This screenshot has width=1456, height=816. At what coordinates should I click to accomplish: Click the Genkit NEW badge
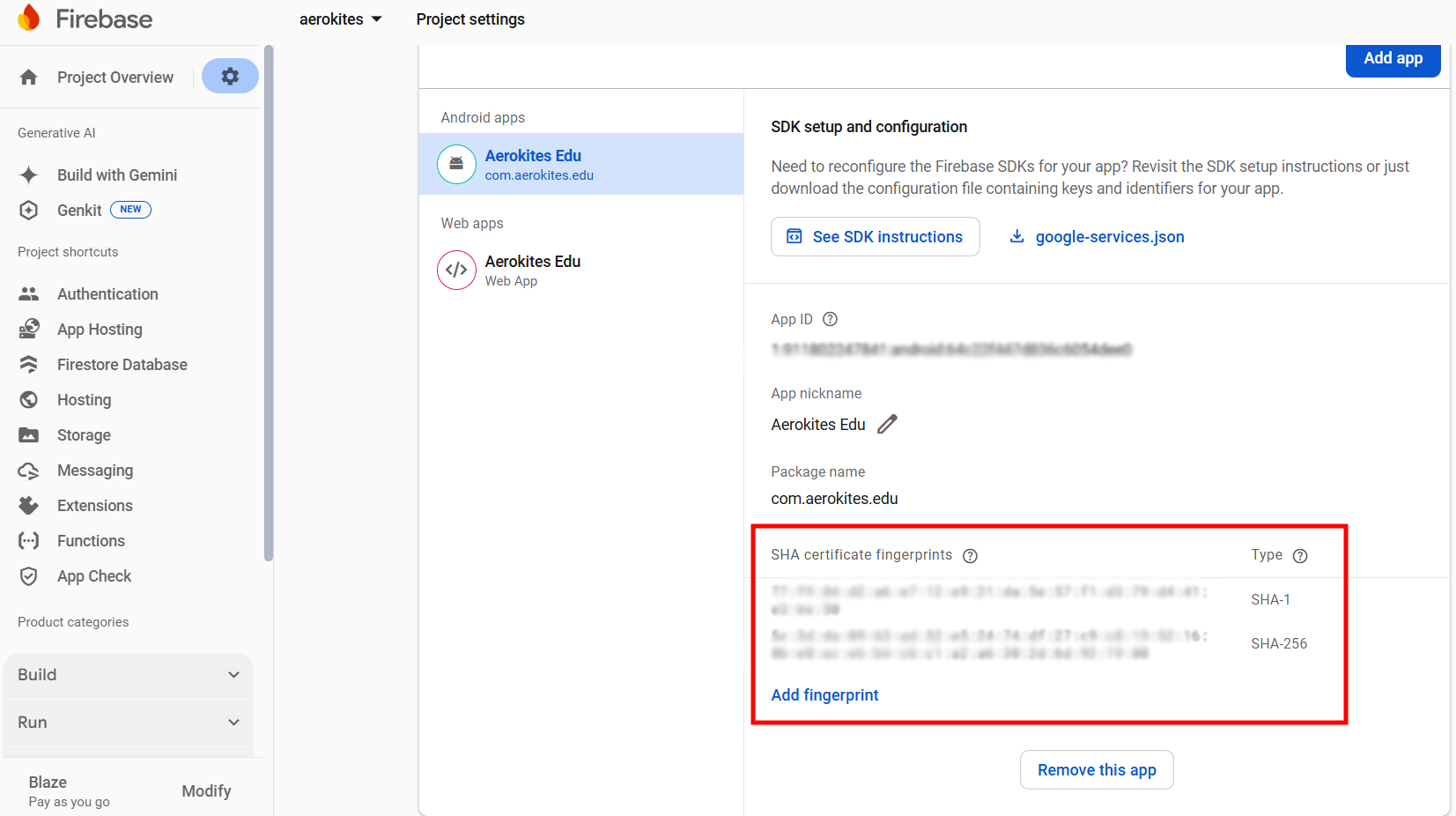(x=130, y=210)
